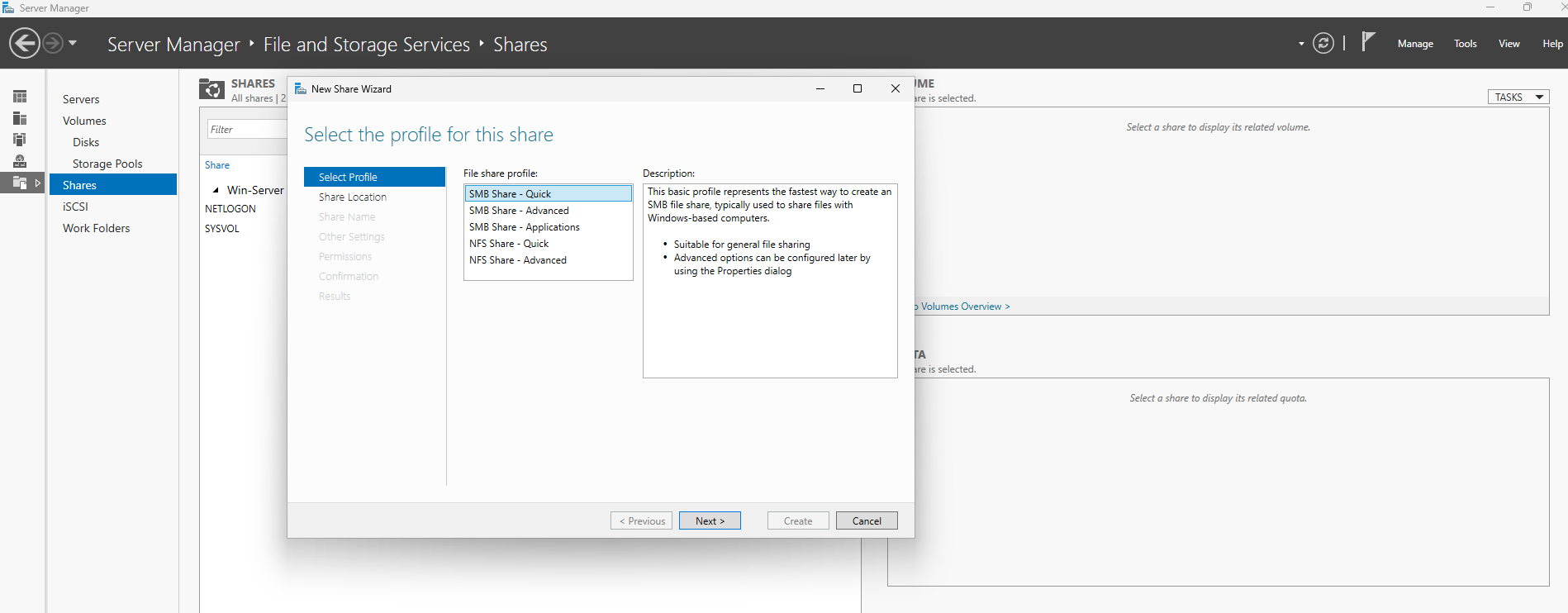The height and width of the screenshot is (613, 1568).
Task: Choose the SMB Share - Applications profile
Action: (x=549, y=227)
